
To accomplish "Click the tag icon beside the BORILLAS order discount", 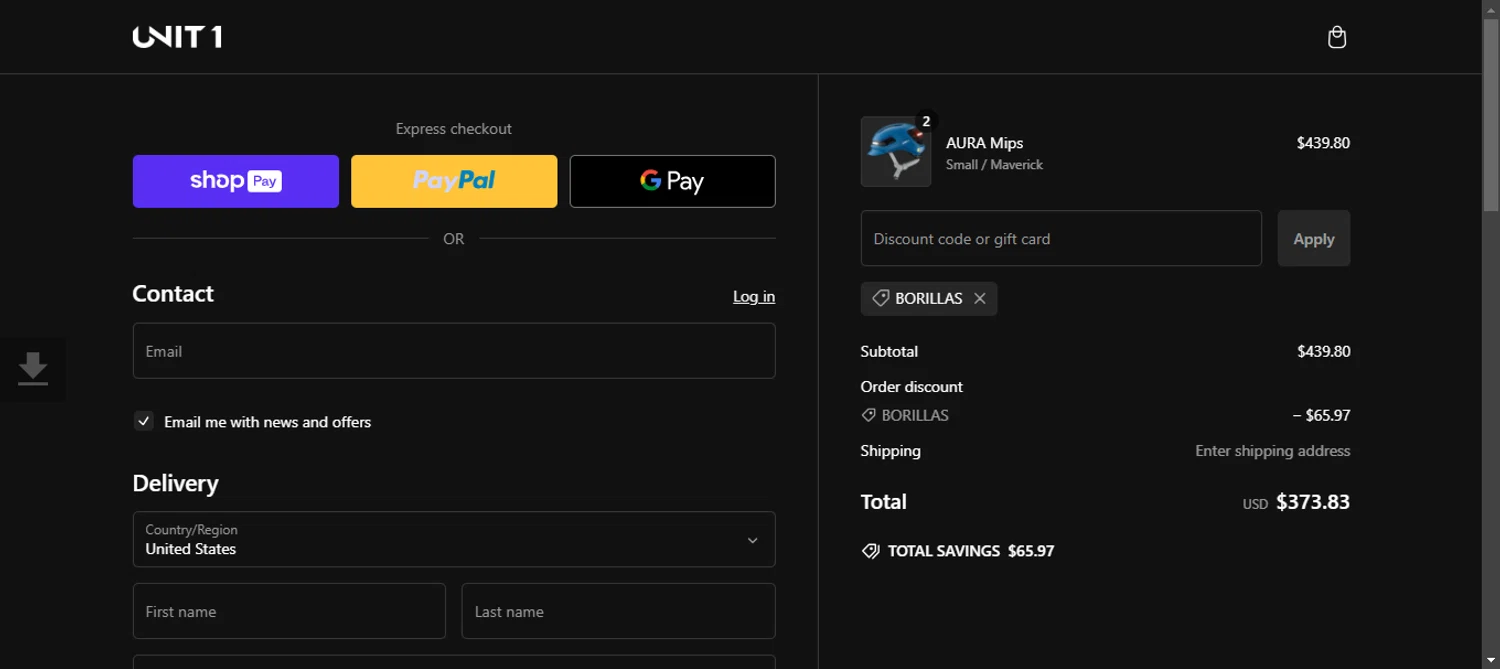I will [x=868, y=415].
